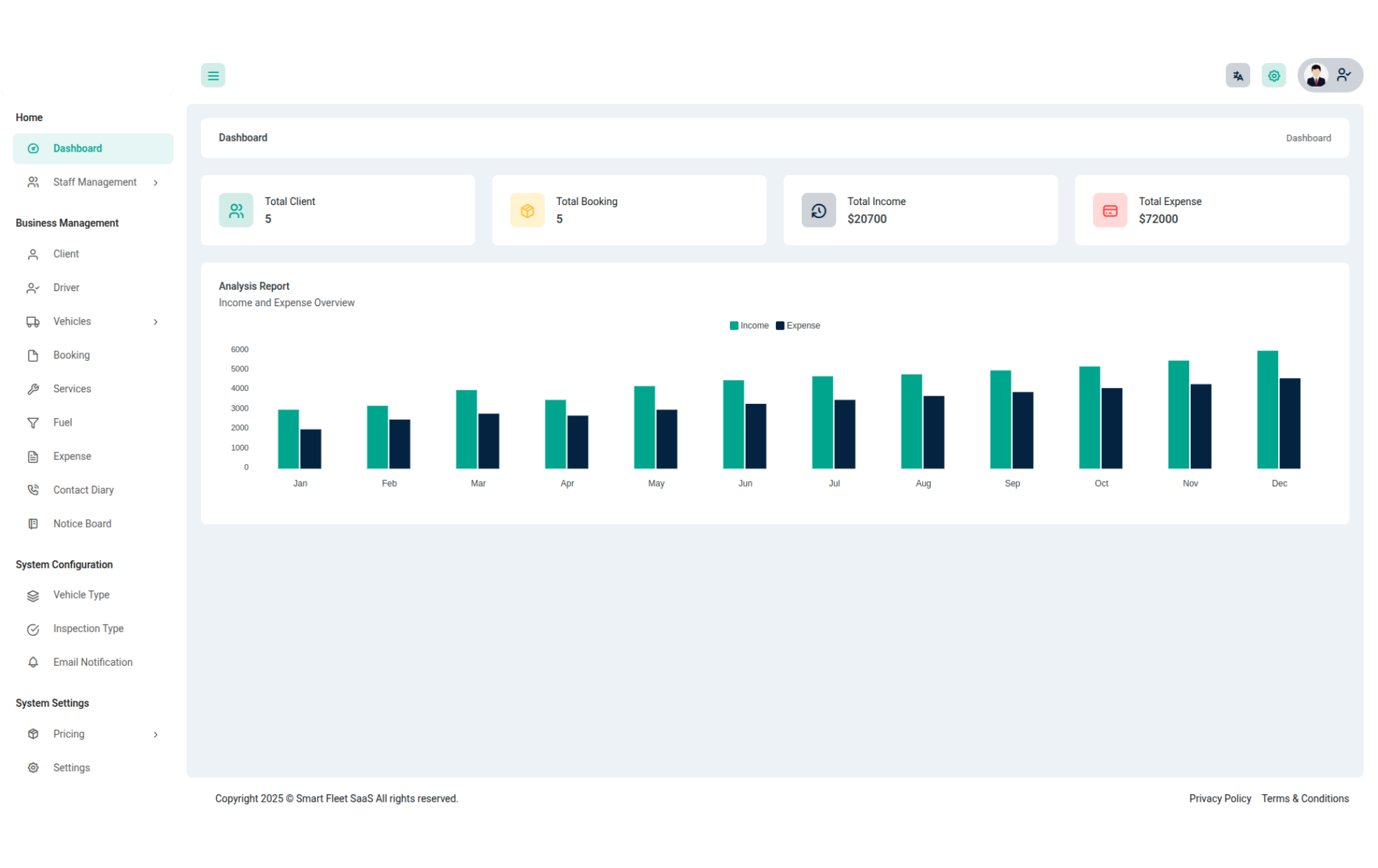This screenshot has width=1378, height=868.
Task: Click the Total Expense card icon
Action: (x=1109, y=211)
